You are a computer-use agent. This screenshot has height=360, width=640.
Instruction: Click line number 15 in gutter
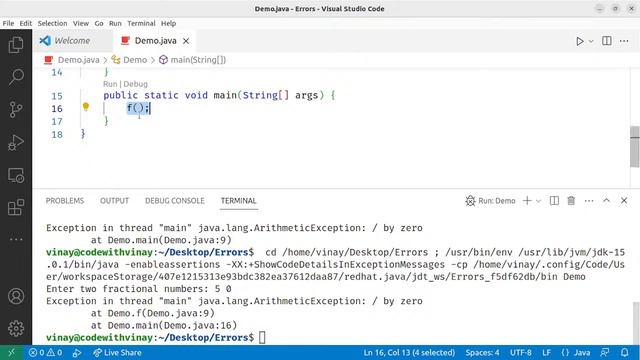57,96
